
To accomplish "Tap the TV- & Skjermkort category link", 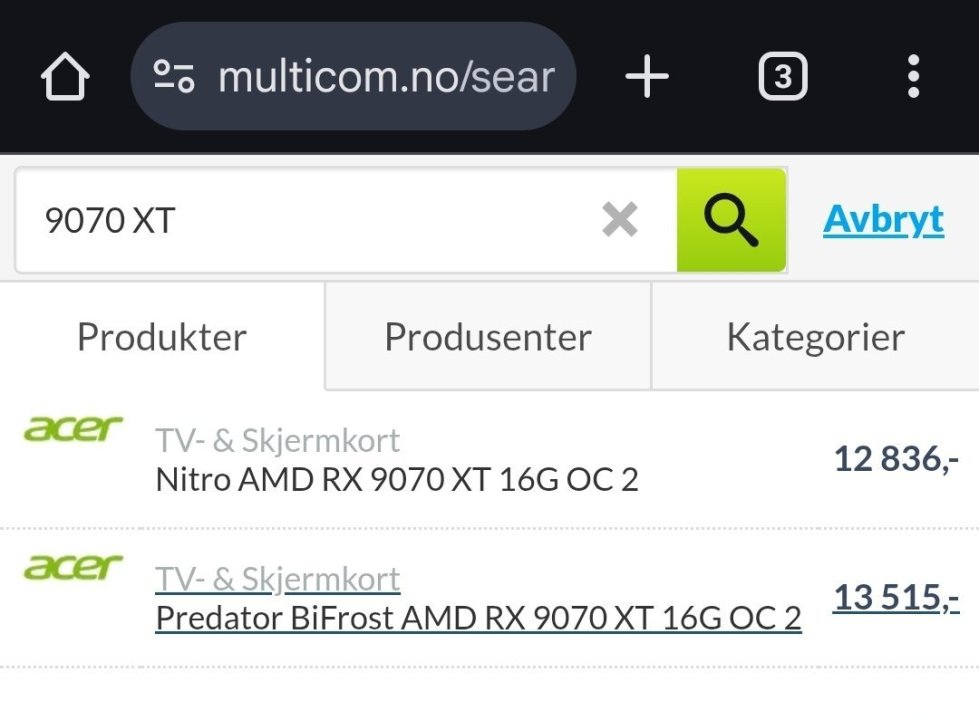I will click(x=277, y=578).
